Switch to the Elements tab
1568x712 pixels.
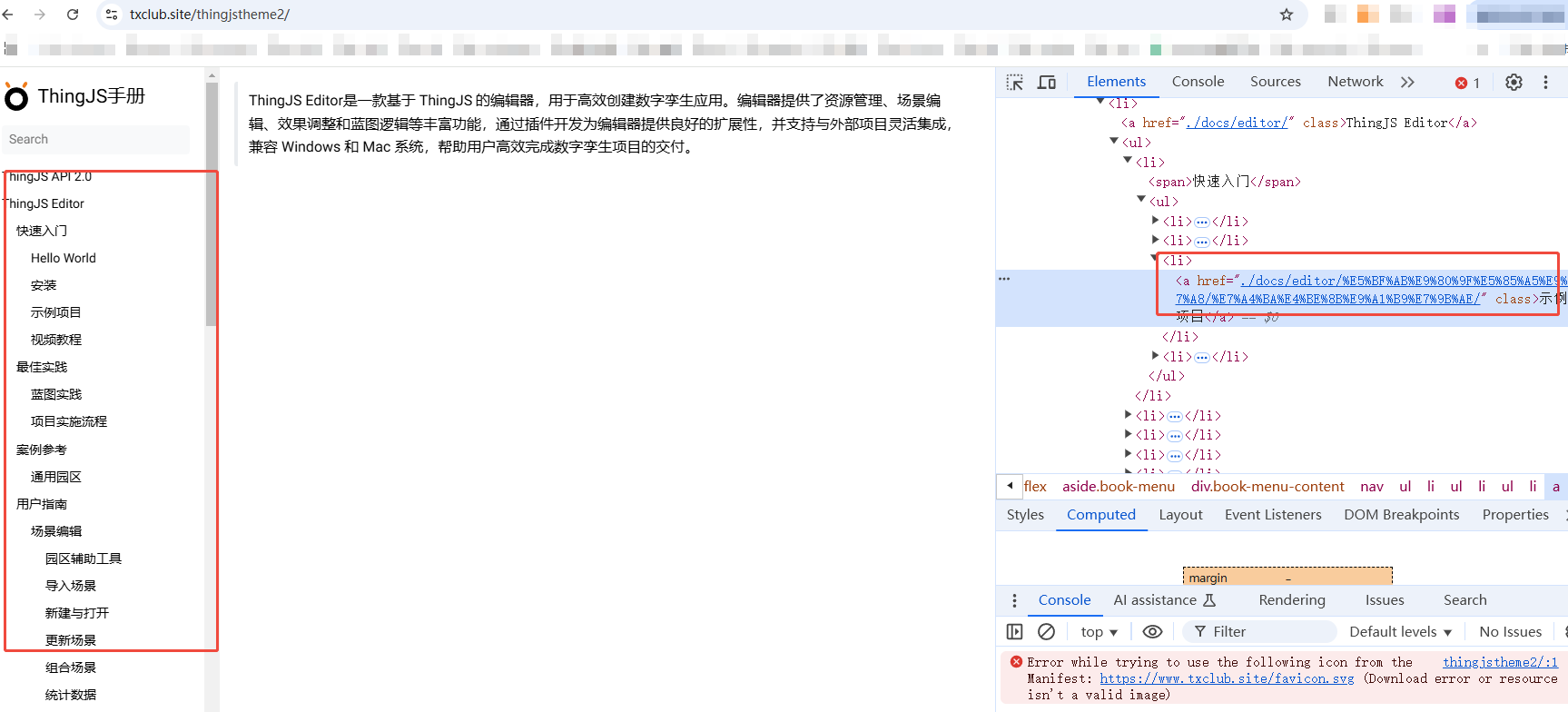1116,82
